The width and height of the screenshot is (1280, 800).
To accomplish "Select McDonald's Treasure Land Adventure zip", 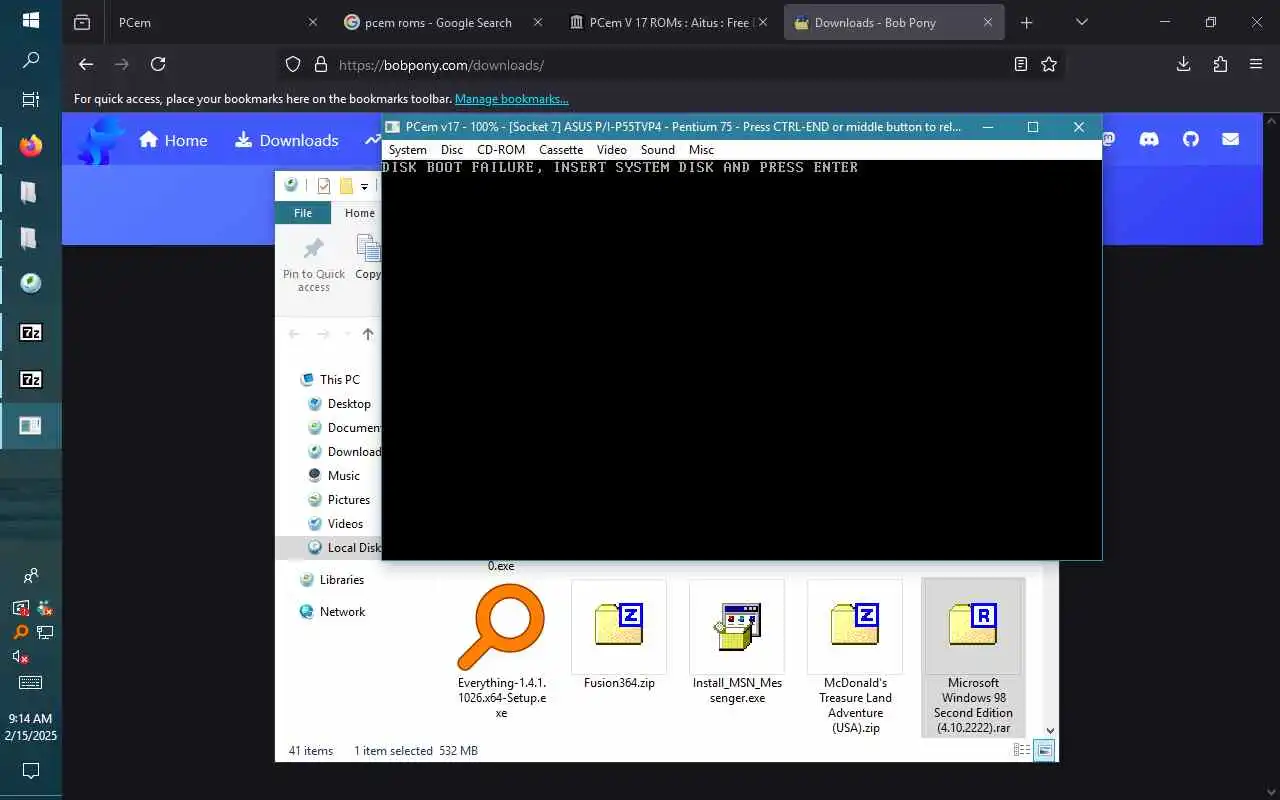I will click(855, 657).
